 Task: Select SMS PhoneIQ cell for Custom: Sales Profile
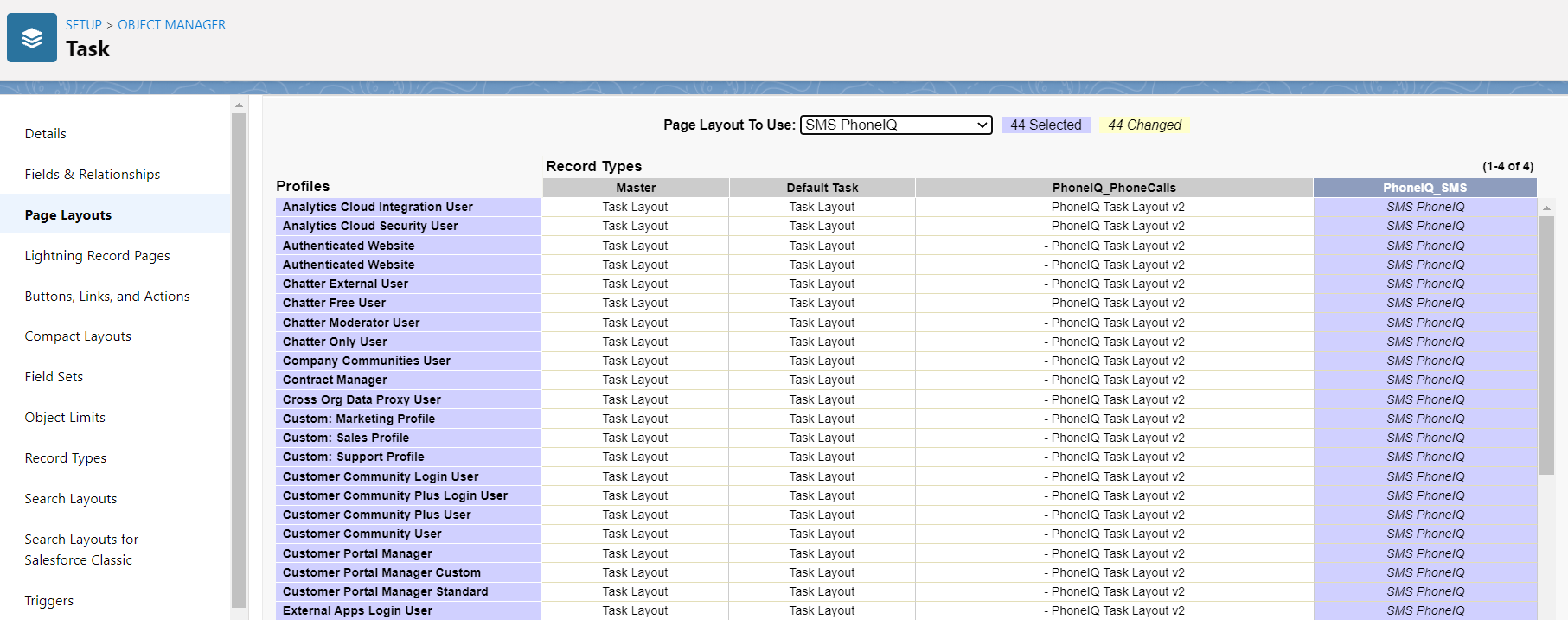(1425, 438)
